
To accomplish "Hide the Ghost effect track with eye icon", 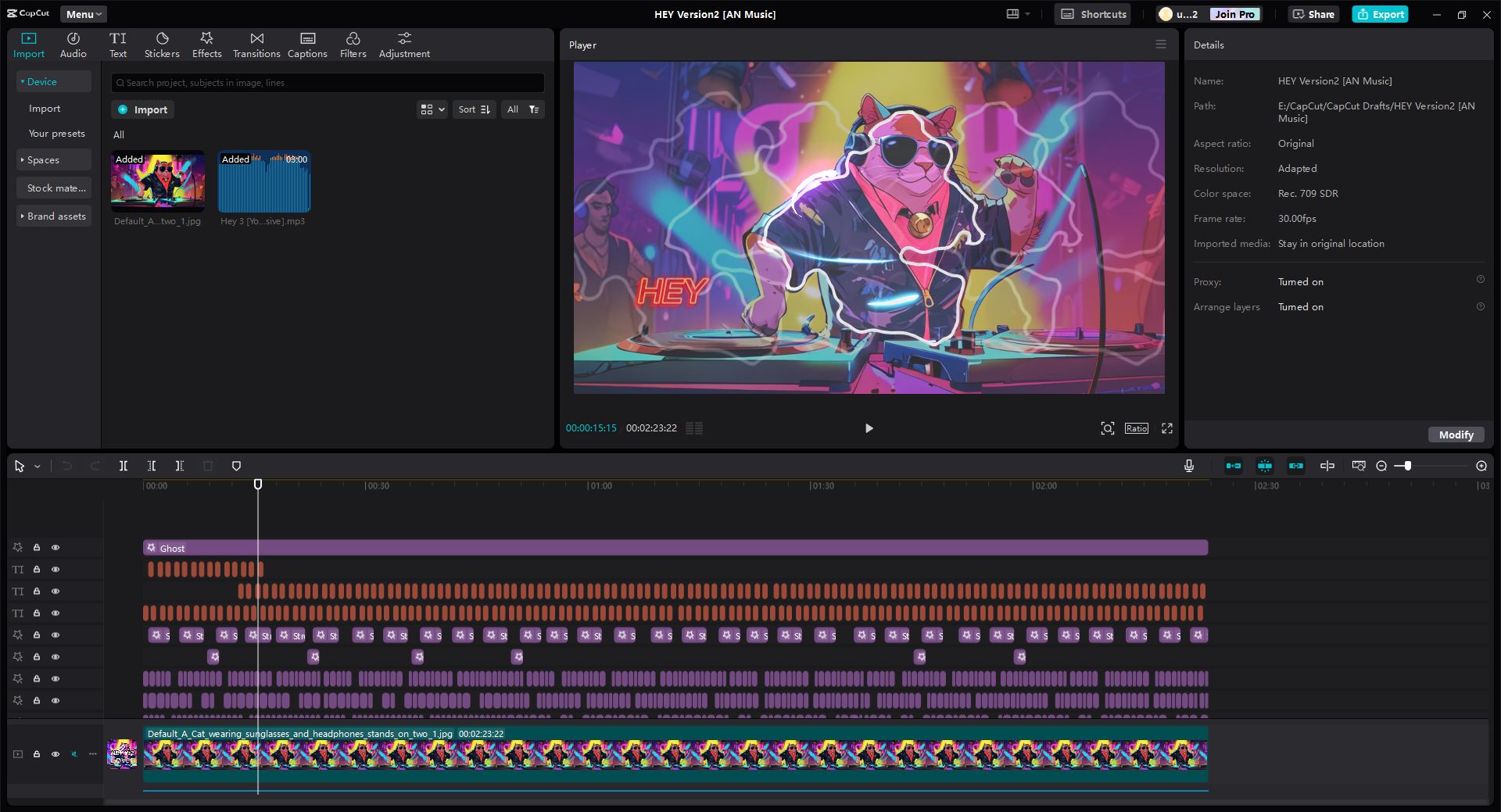I will click(x=56, y=548).
